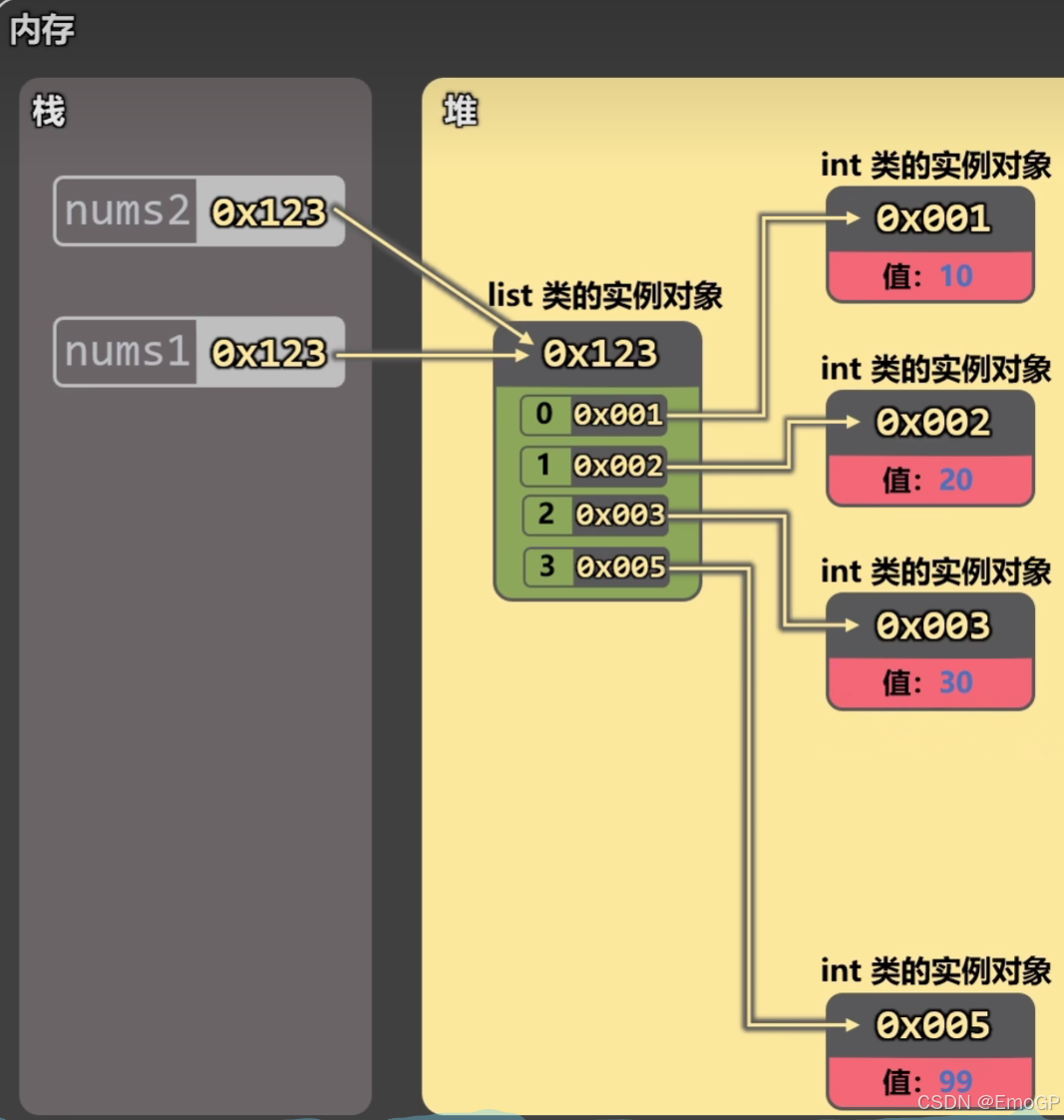Screen dimensions: 1064x1120
Task: Click list entry 0x005 at index 3
Action: click(x=621, y=566)
